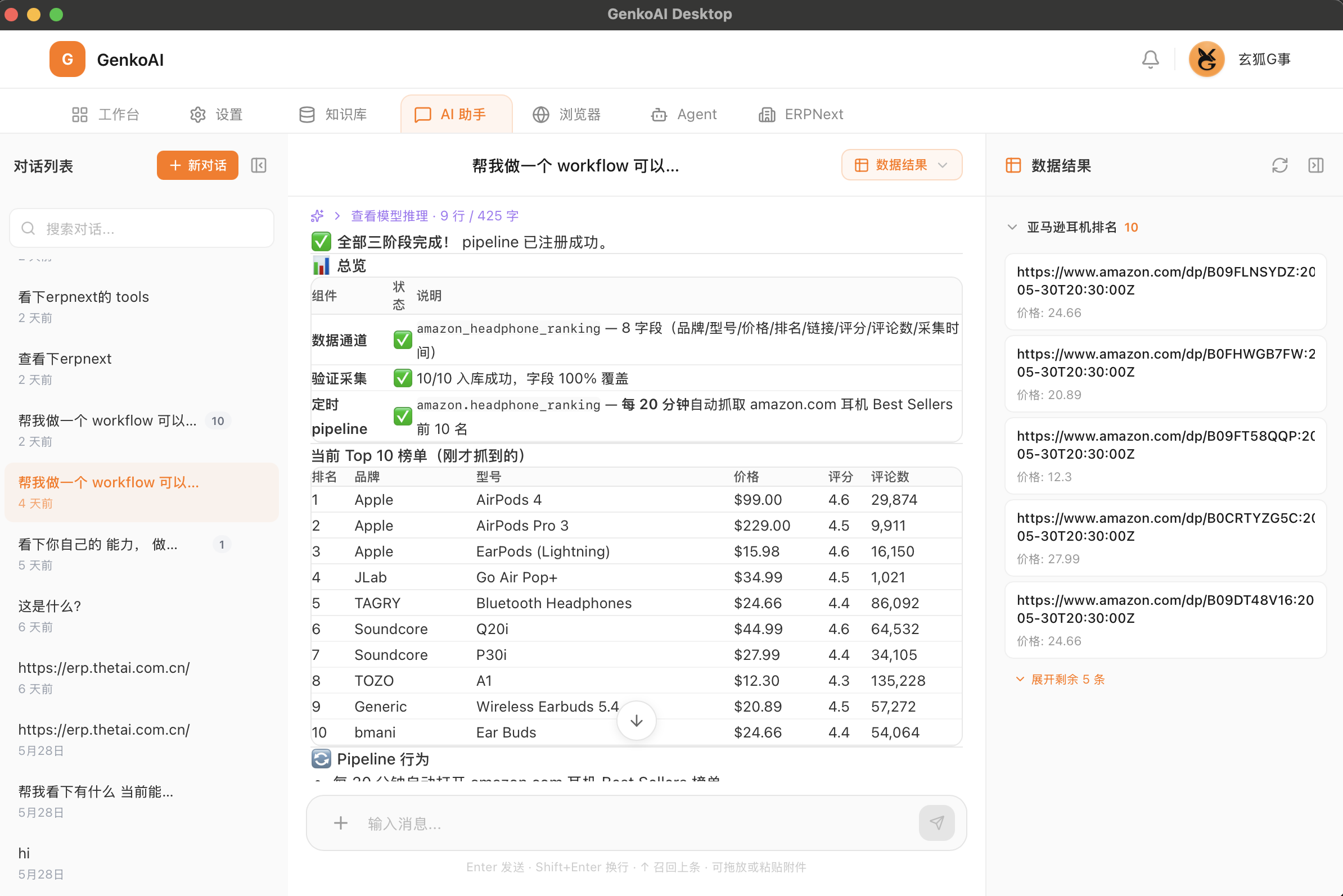1343x896 pixels.
Task: Switch to the ERPNext tab
Action: pyautogui.click(x=800, y=115)
